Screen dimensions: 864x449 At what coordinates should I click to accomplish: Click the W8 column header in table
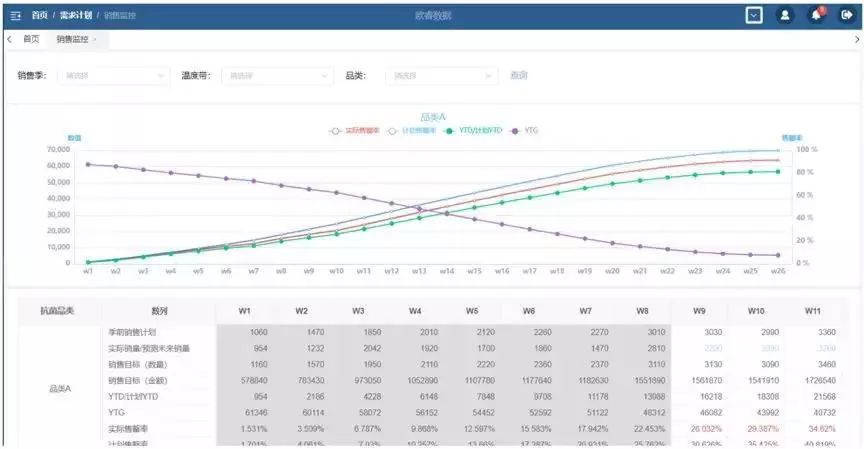(642, 311)
